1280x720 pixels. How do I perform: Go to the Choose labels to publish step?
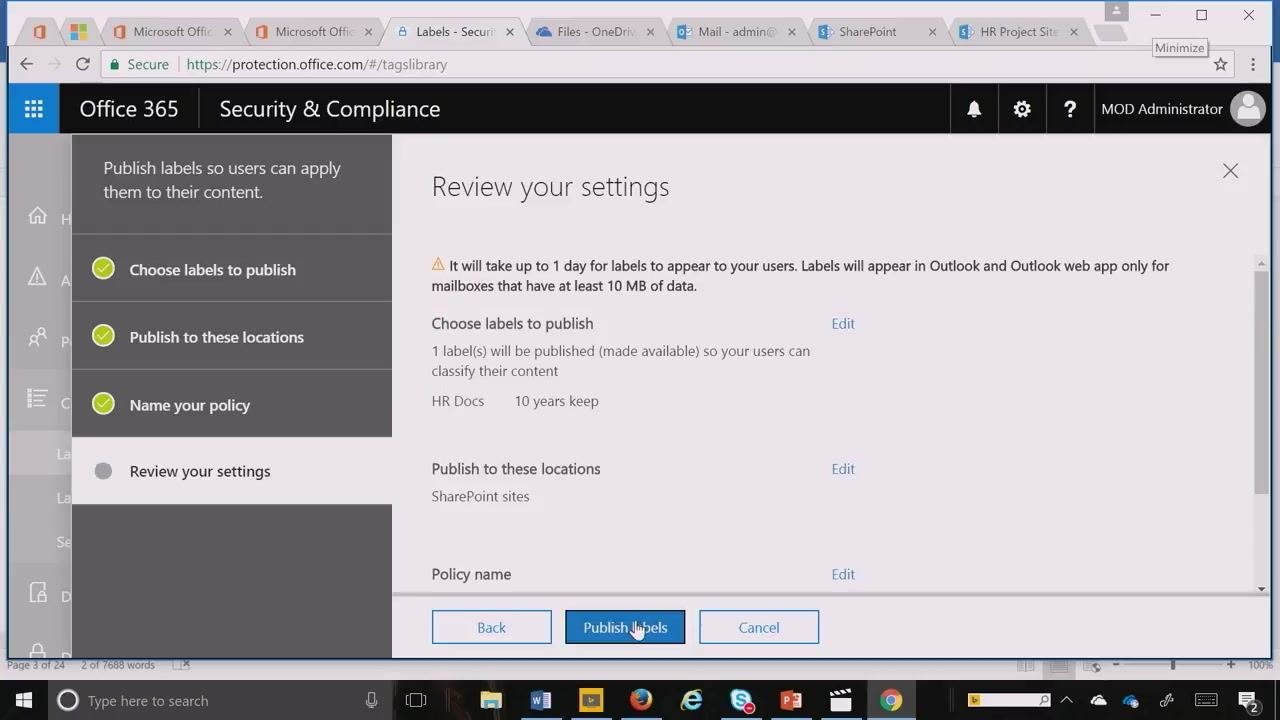point(232,269)
